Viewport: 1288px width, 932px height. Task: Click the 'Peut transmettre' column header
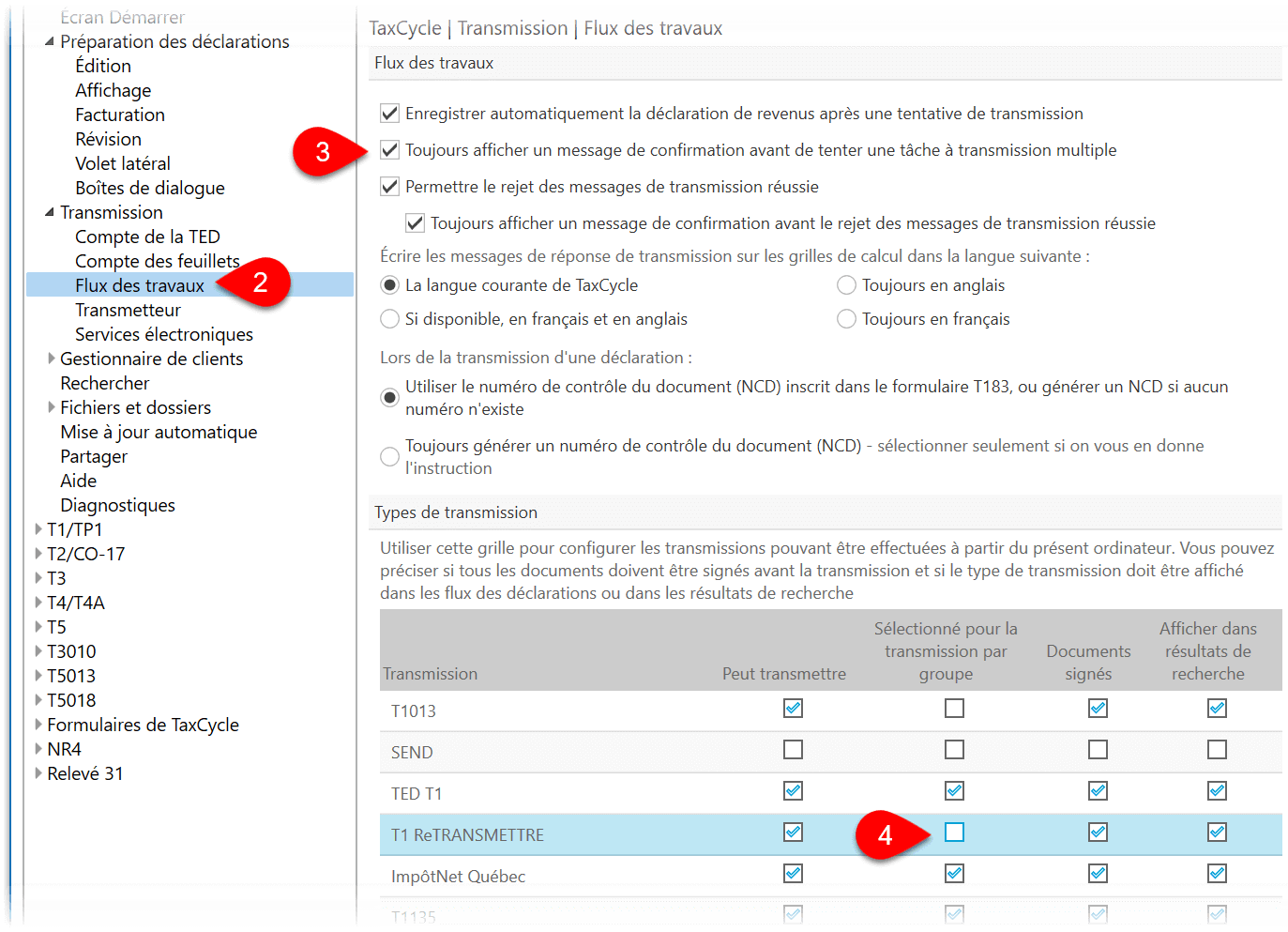[784, 674]
